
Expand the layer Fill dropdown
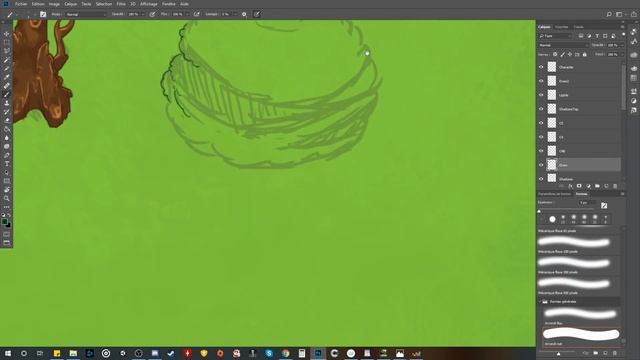point(622,54)
